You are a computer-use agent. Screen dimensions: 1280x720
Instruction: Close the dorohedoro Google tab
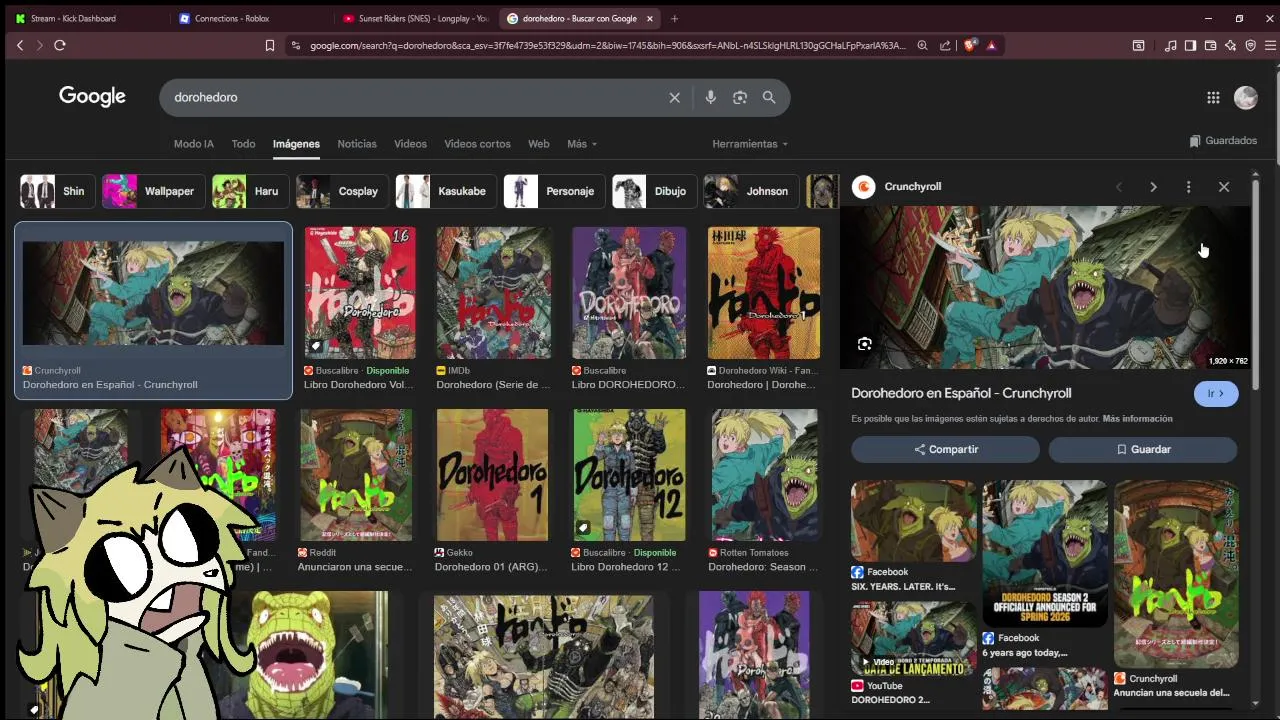650,18
